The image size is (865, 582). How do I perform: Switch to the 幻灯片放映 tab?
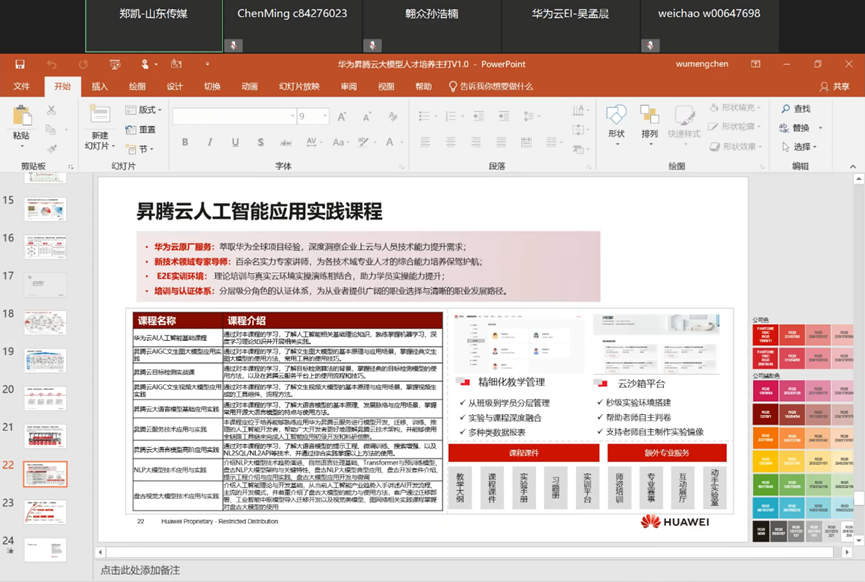pyautogui.click(x=299, y=86)
